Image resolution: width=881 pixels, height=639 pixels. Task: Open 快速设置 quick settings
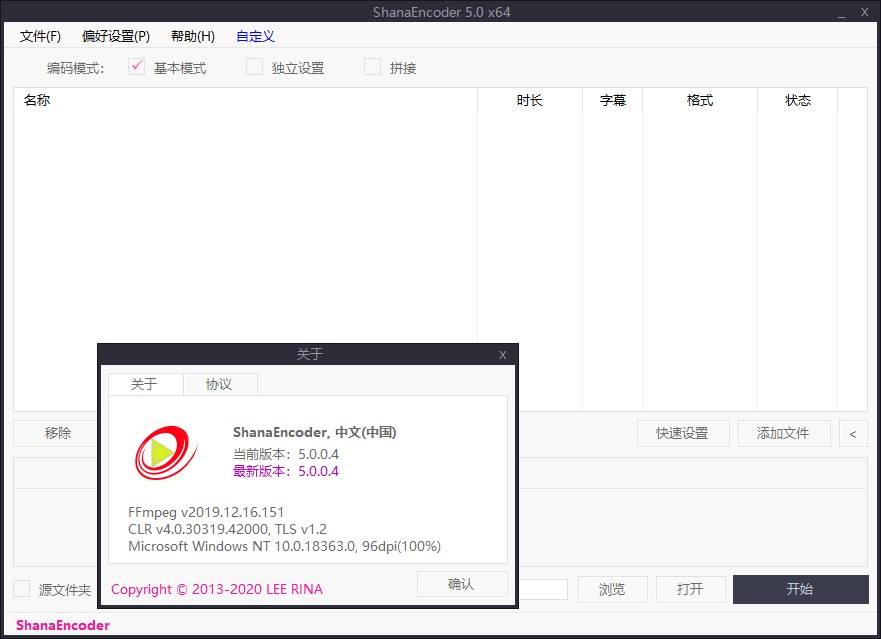point(682,433)
